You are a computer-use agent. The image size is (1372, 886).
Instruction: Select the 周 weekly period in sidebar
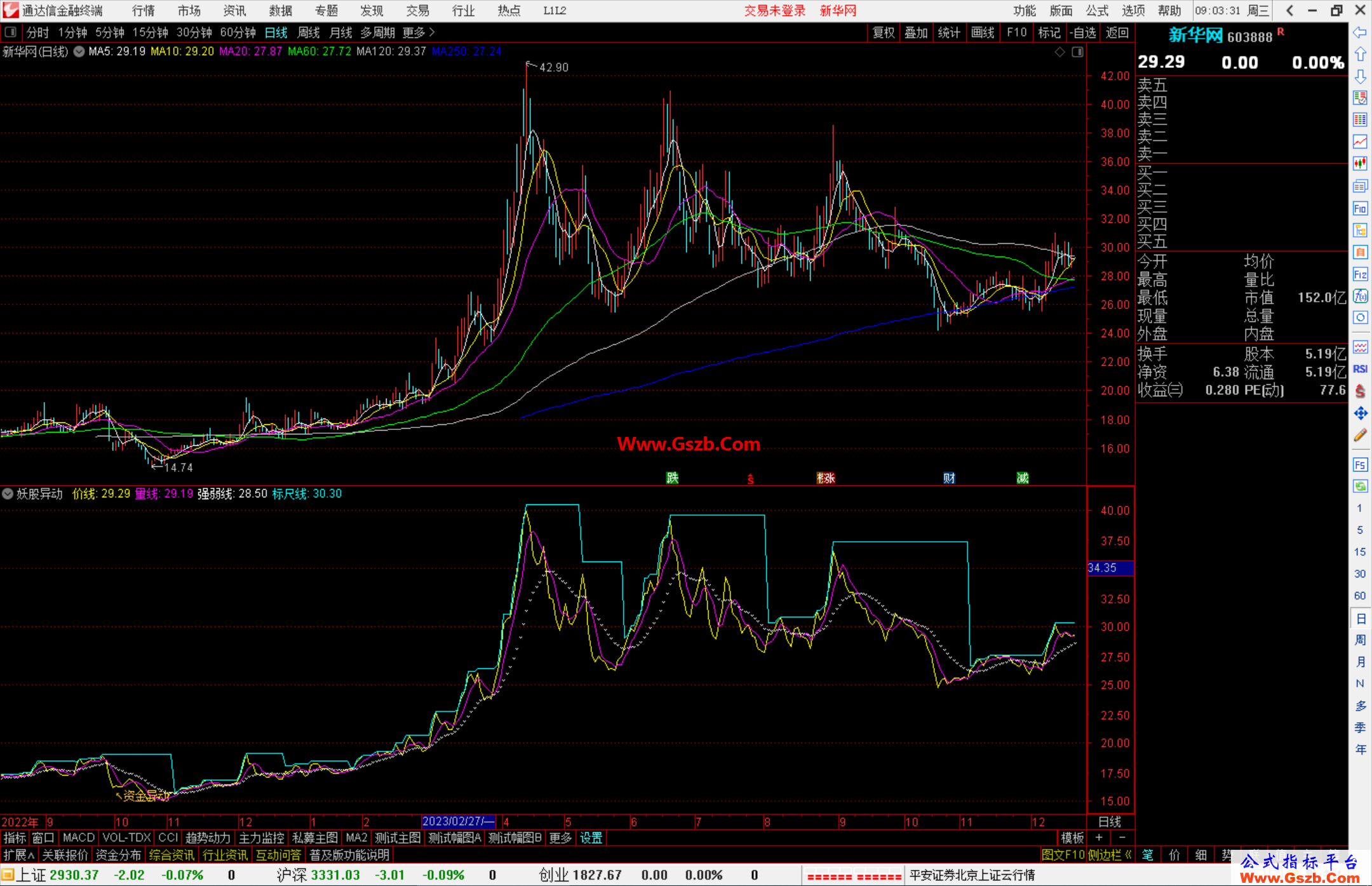pyautogui.click(x=1360, y=640)
